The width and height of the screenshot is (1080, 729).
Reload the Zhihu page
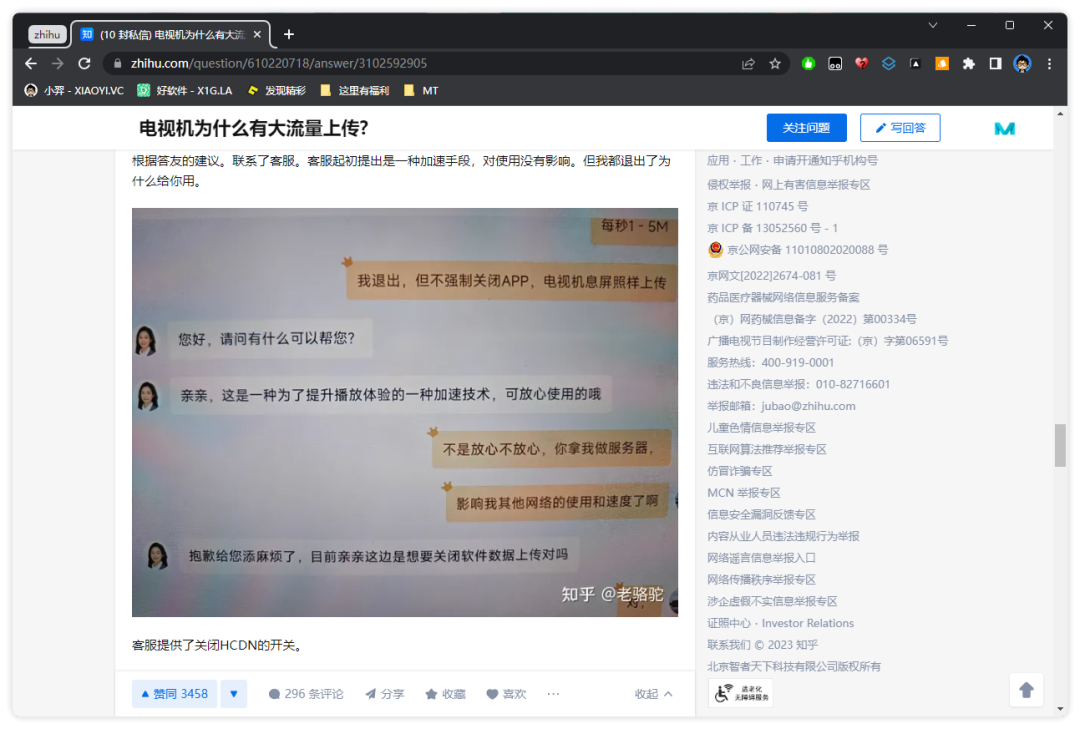tap(84, 63)
